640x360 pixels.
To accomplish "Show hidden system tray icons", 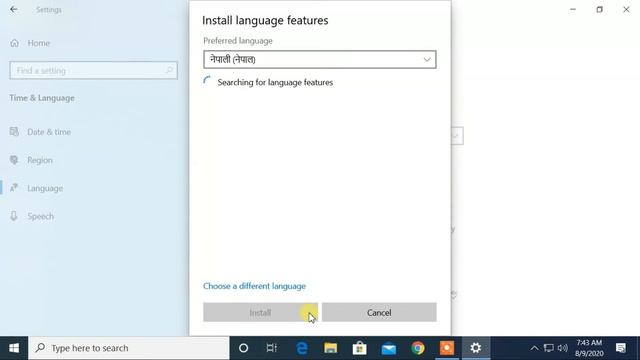I will pyautogui.click(x=534, y=348).
